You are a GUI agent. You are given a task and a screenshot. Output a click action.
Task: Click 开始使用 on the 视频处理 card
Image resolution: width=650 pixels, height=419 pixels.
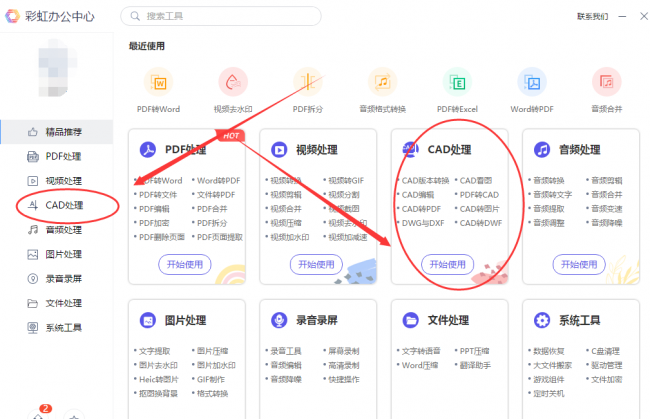(x=316, y=264)
